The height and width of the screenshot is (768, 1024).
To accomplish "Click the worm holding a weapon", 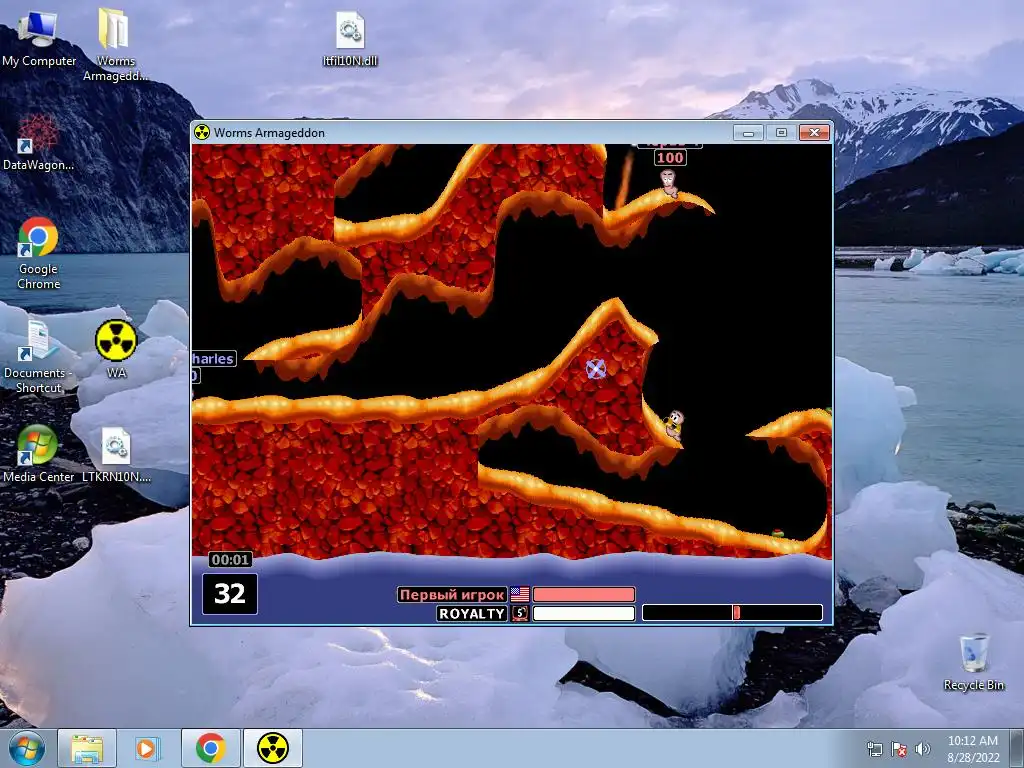I will [675, 424].
